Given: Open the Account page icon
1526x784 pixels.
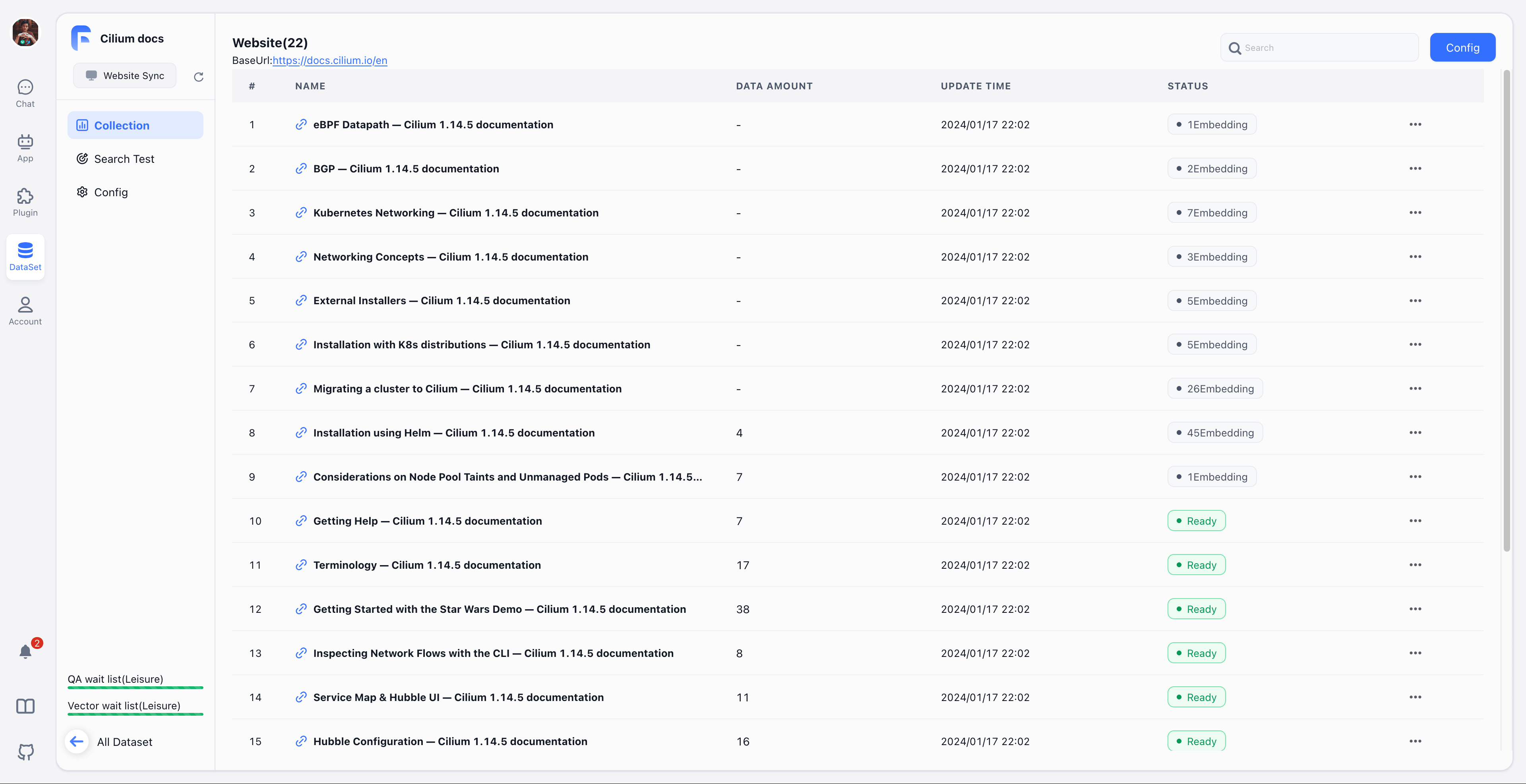Looking at the screenshot, I should point(25,311).
